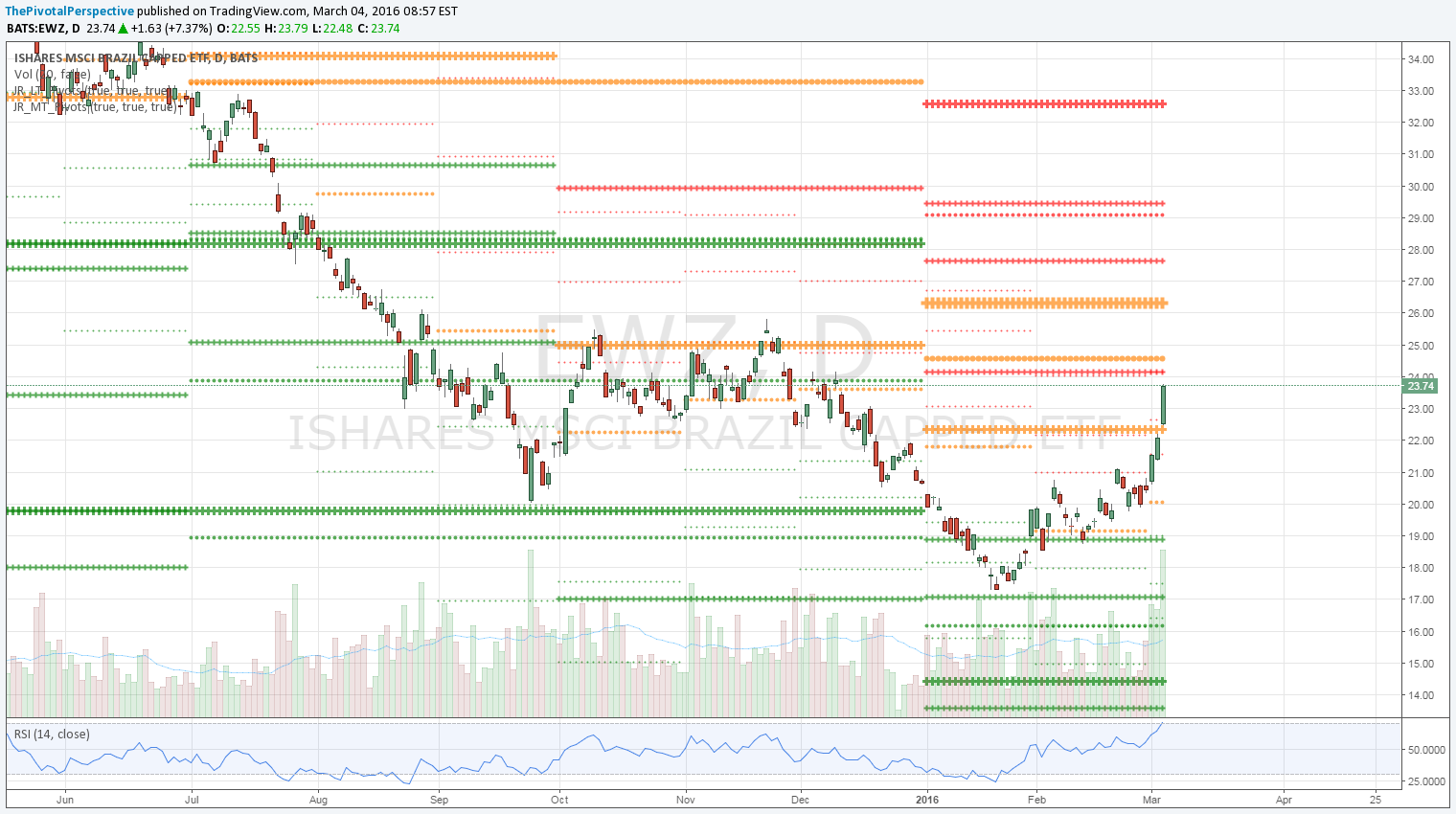Click the TradingView.com publish source text
The image size is (1456, 814).
point(261,11)
